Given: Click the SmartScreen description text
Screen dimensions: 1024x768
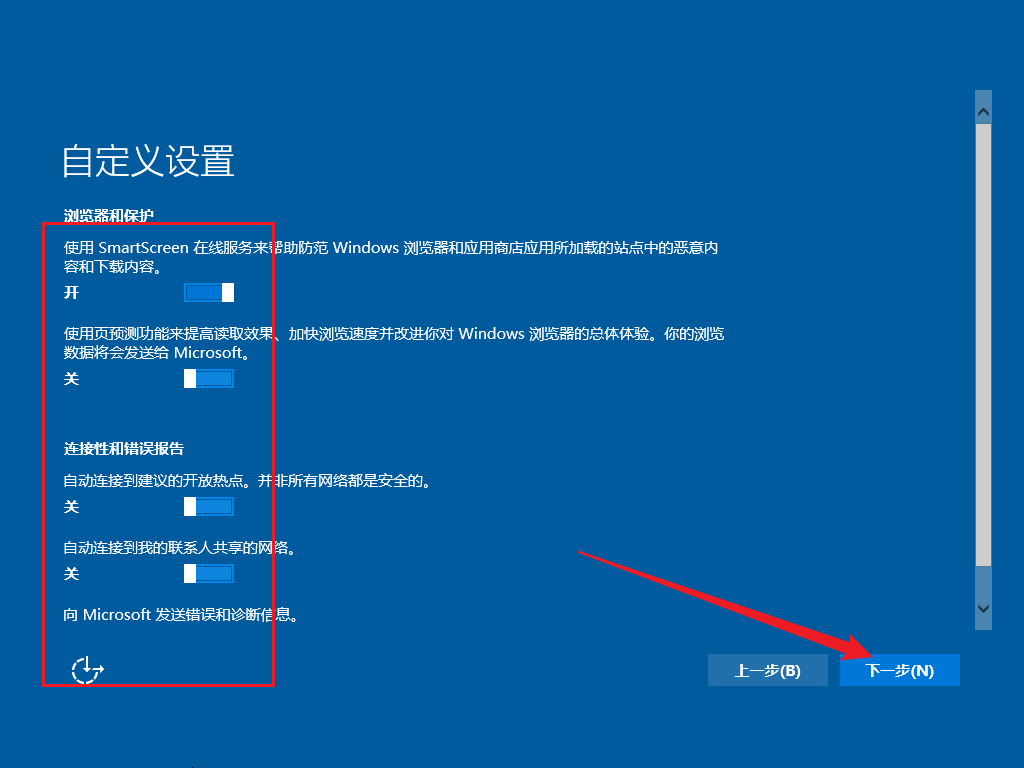Looking at the screenshot, I should [x=391, y=257].
